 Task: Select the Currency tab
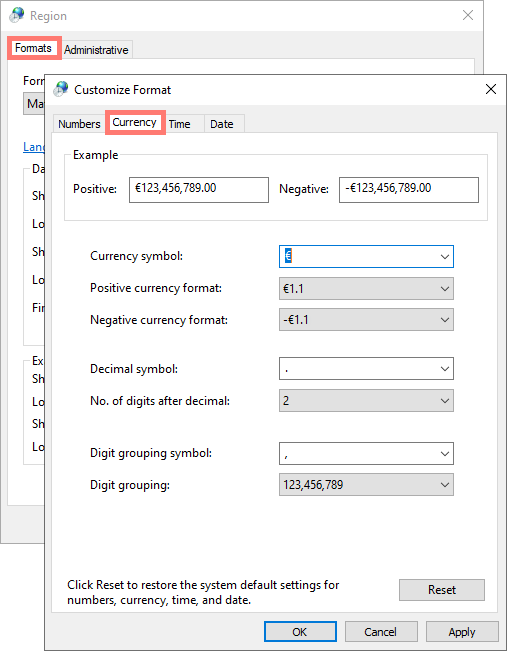coord(134,122)
